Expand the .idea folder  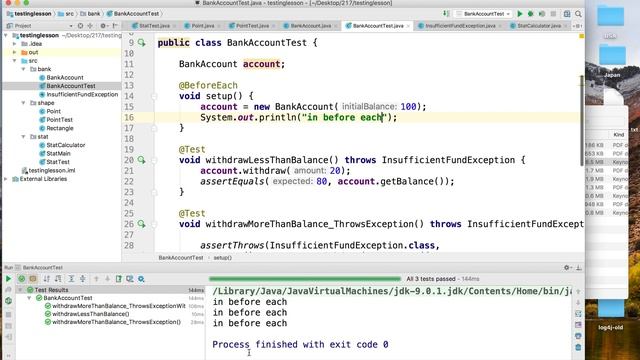(14, 44)
